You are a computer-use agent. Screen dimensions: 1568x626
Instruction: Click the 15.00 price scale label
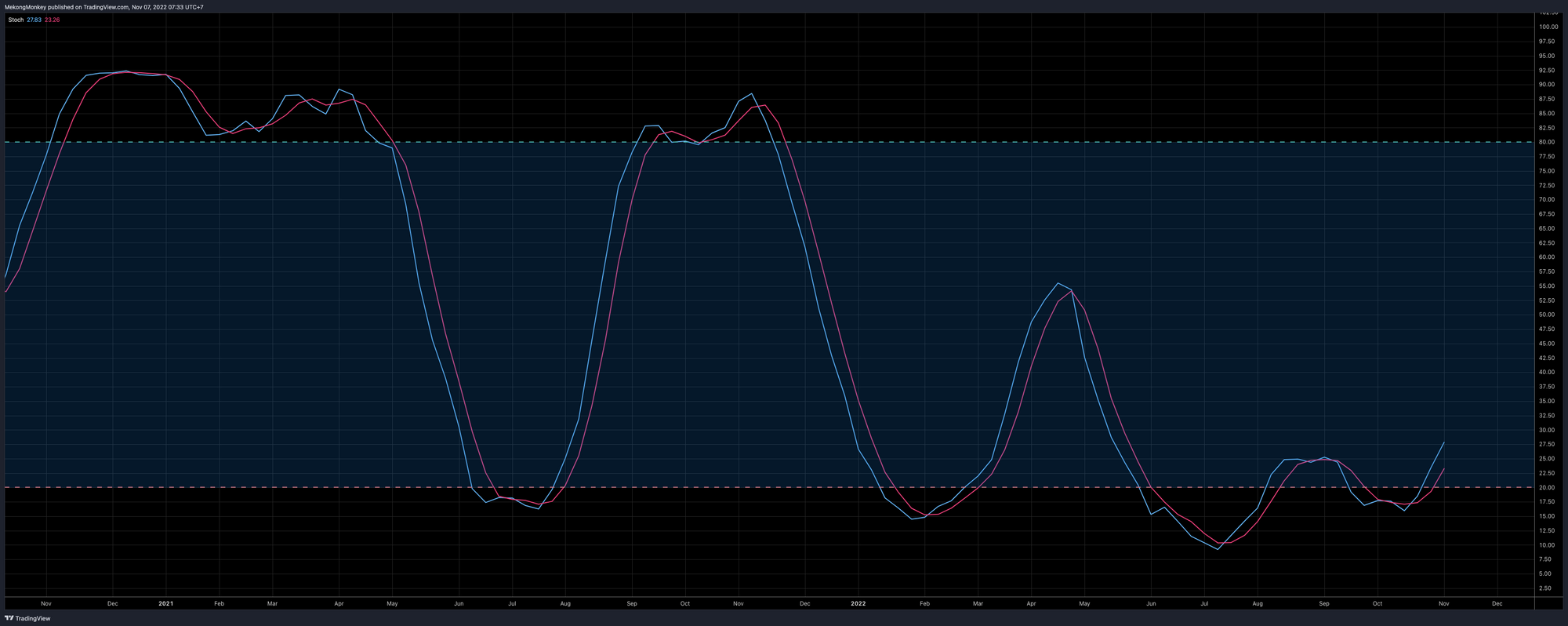1546,516
